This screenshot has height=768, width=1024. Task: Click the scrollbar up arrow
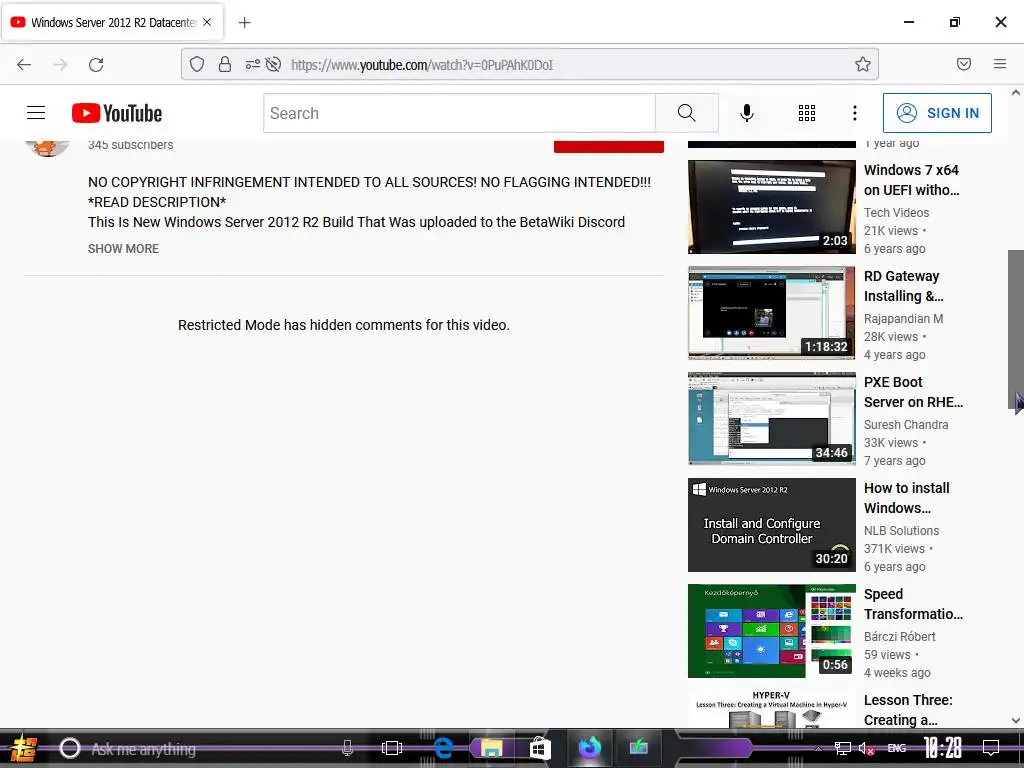(1016, 93)
